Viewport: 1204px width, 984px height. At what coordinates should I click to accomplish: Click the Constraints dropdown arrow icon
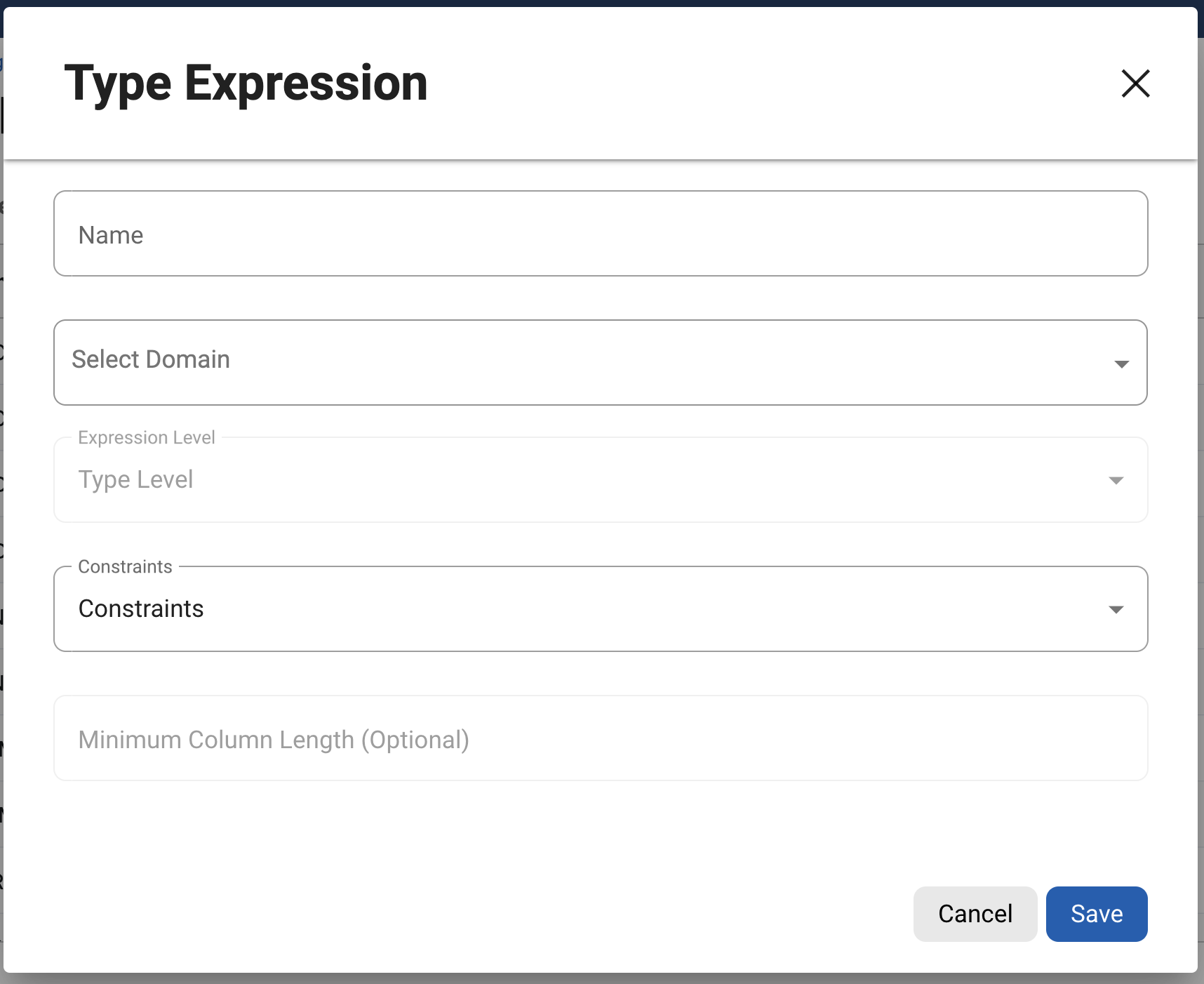[x=1116, y=610]
